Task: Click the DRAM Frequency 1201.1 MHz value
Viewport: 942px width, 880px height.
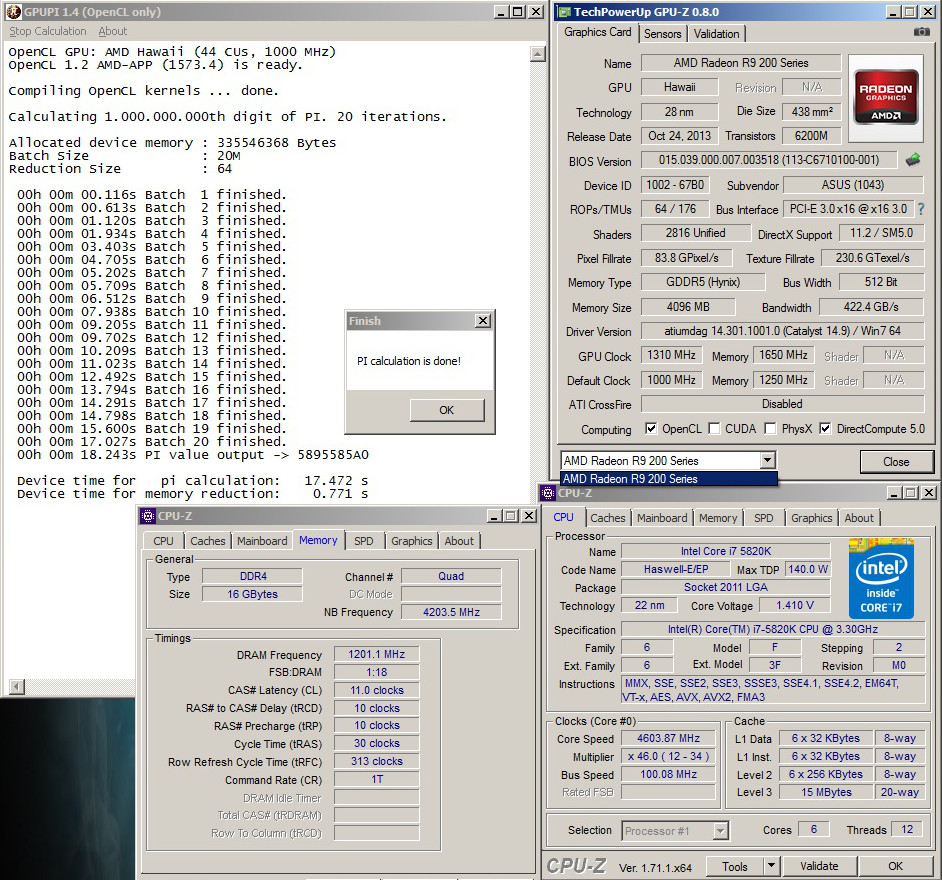Action: coord(377,654)
